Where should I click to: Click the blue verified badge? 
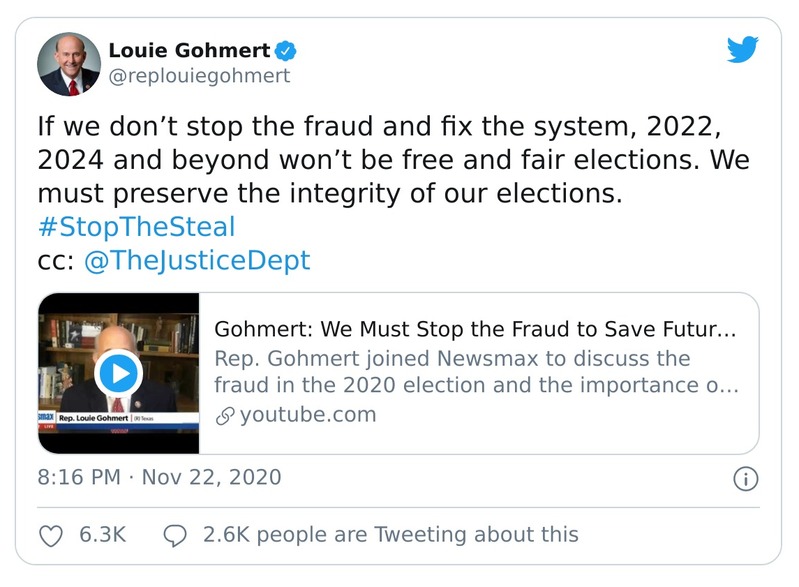pos(286,50)
